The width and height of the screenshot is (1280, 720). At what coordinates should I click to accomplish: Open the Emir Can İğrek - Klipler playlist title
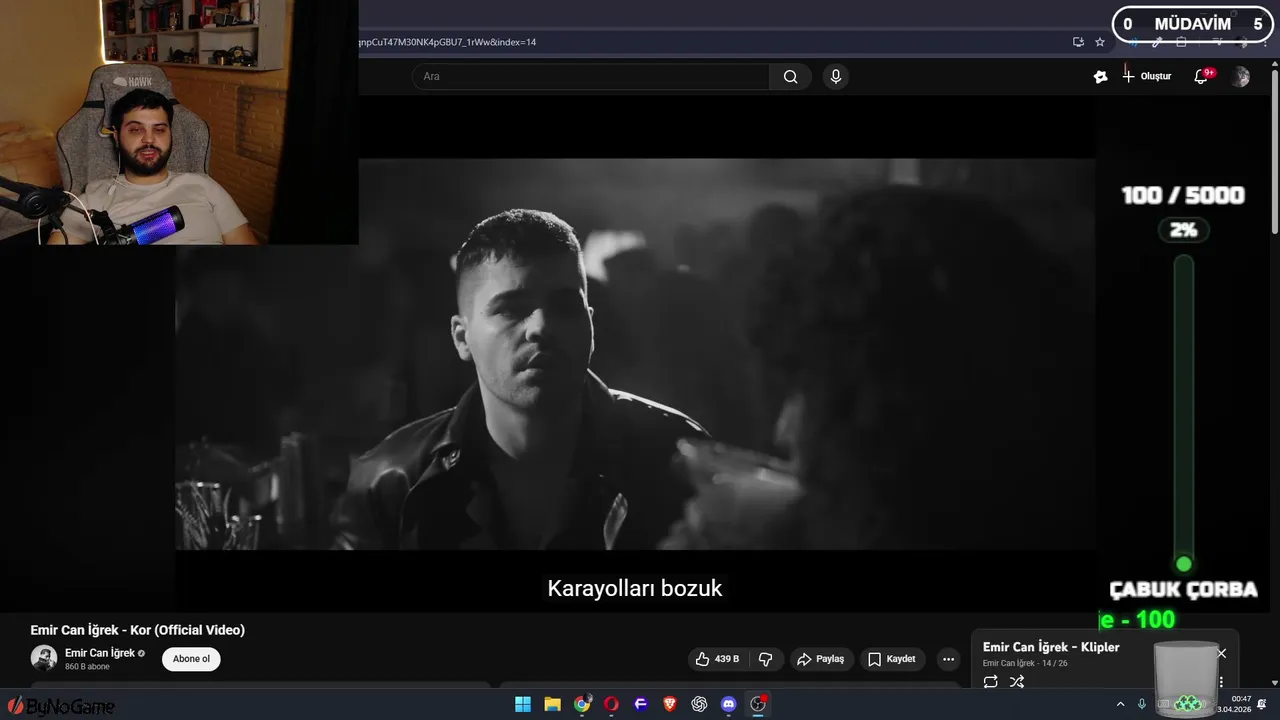tap(1051, 647)
